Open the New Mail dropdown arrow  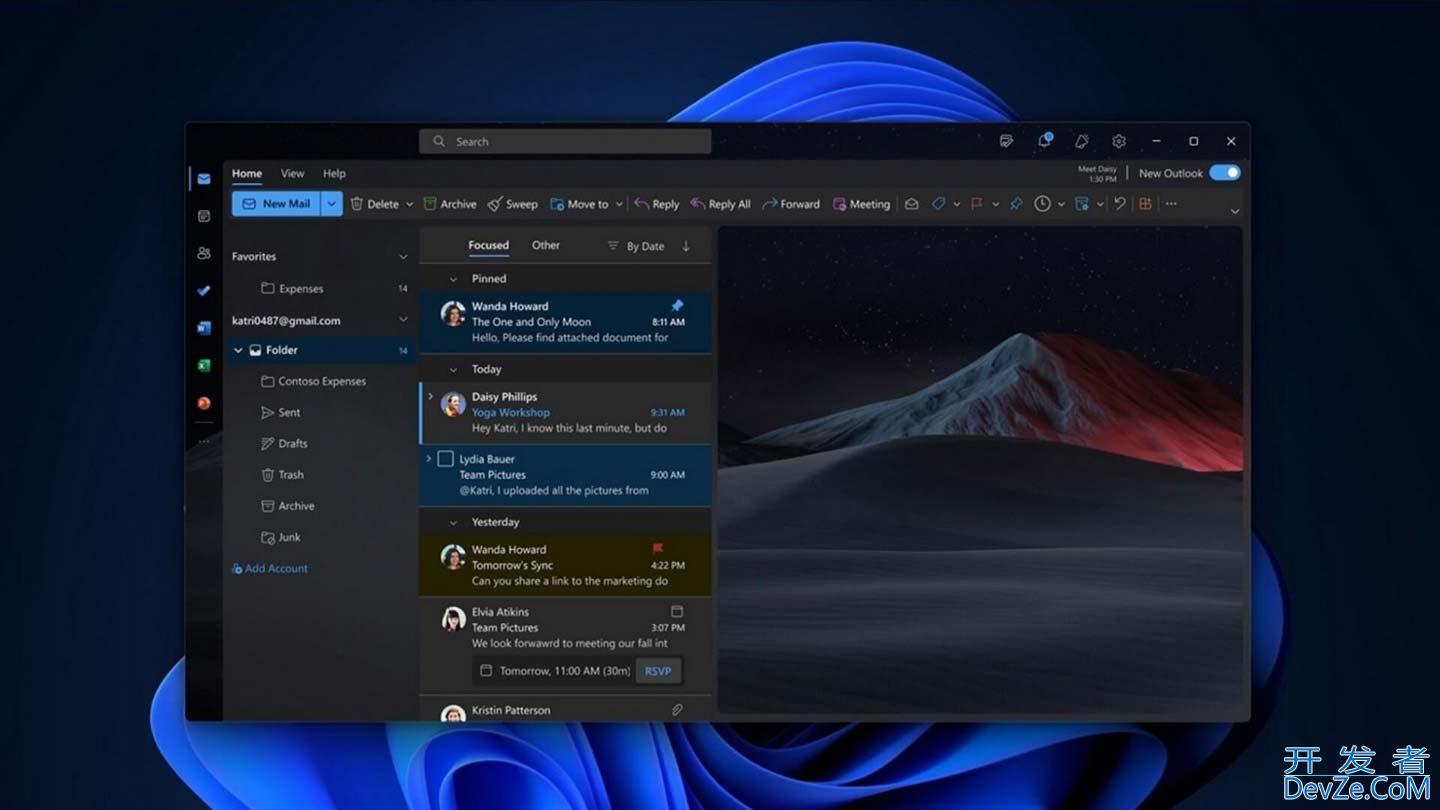click(332, 204)
